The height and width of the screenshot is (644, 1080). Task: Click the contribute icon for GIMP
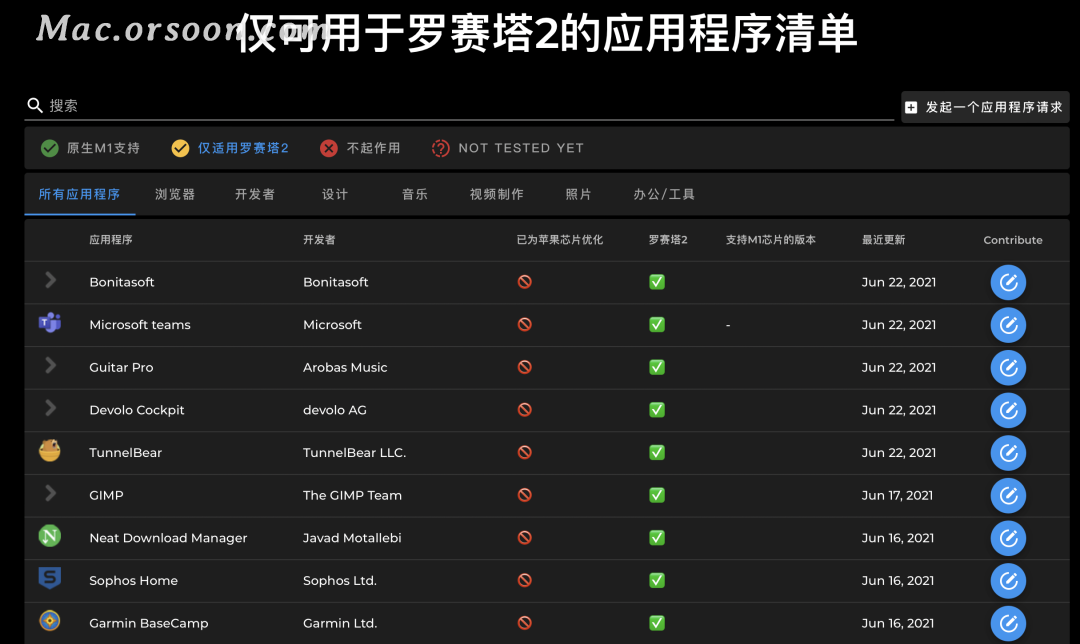tap(1008, 496)
